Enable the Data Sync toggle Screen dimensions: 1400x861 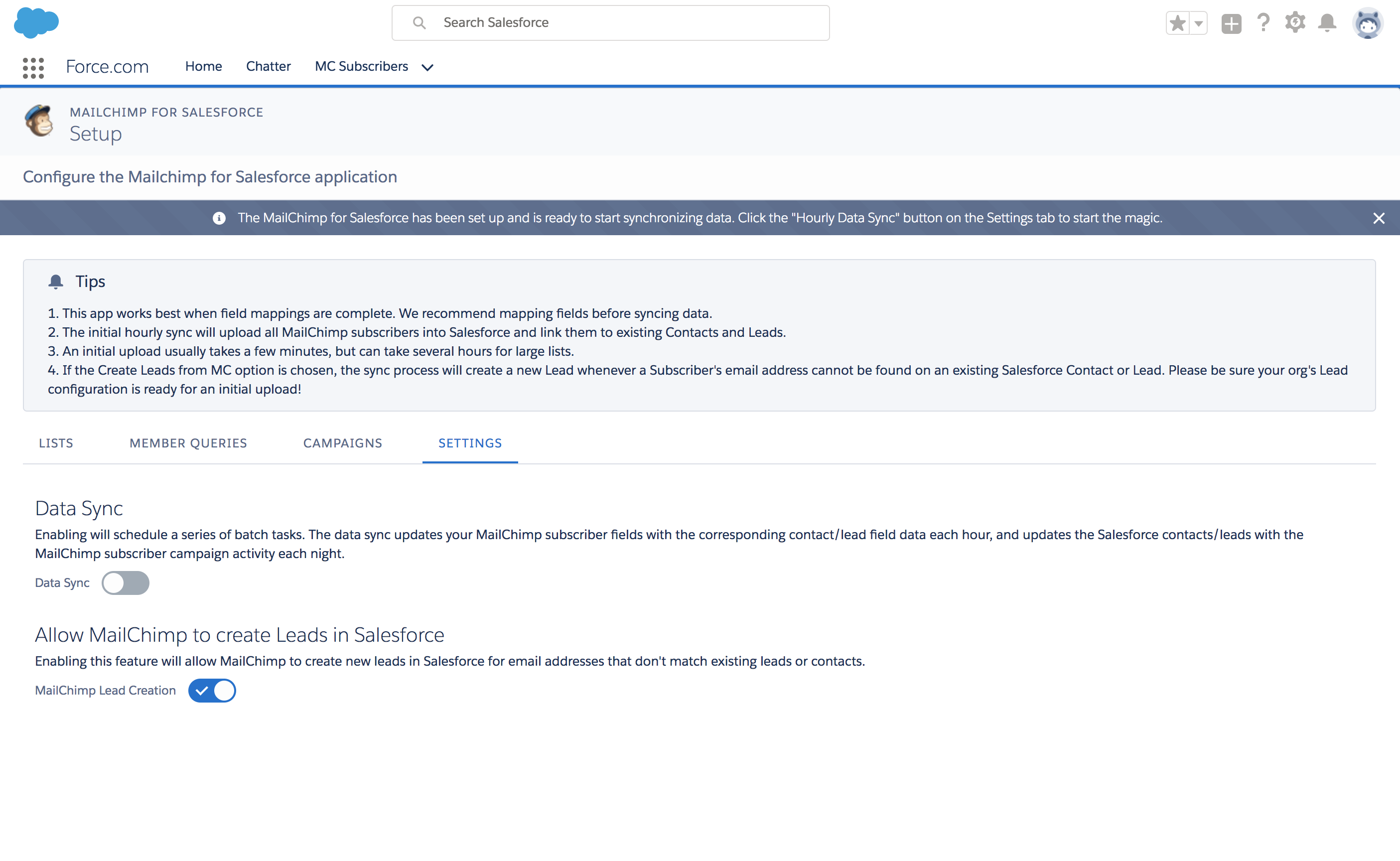coord(125,582)
